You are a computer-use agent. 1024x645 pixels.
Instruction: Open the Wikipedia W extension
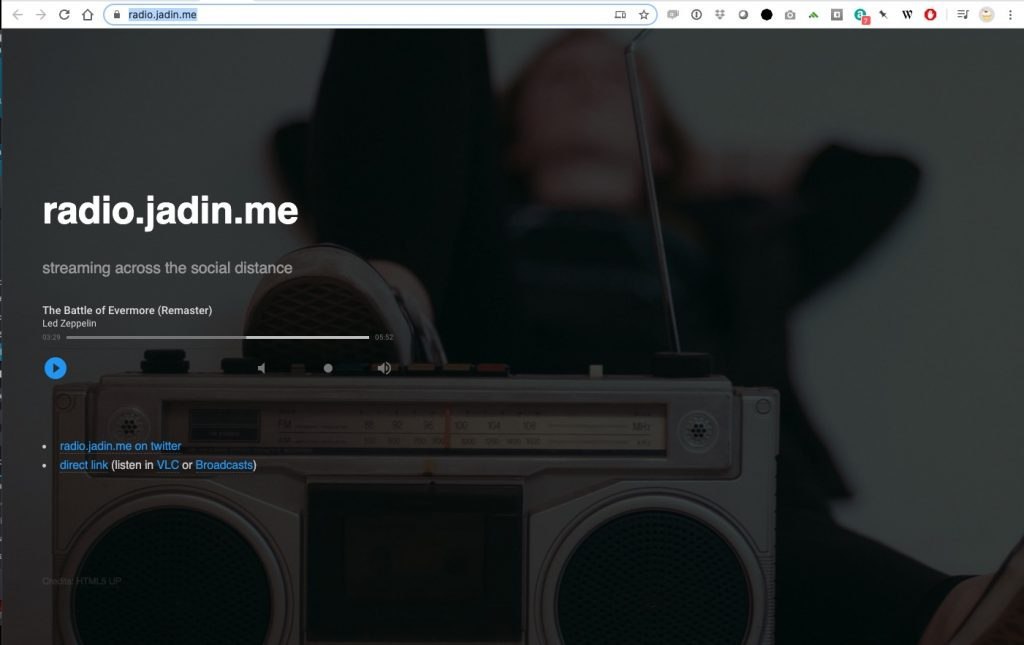[x=907, y=14]
